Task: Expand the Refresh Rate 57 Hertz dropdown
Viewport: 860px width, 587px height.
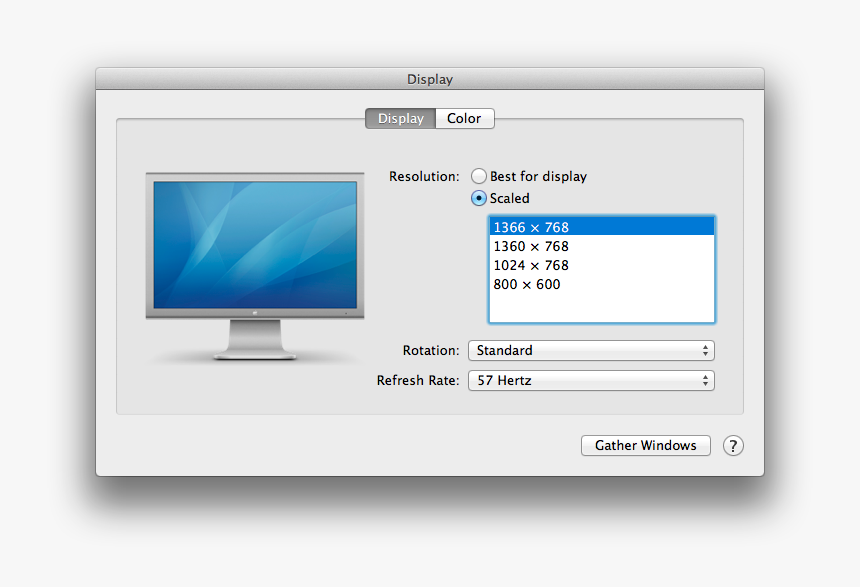Action: (590, 380)
